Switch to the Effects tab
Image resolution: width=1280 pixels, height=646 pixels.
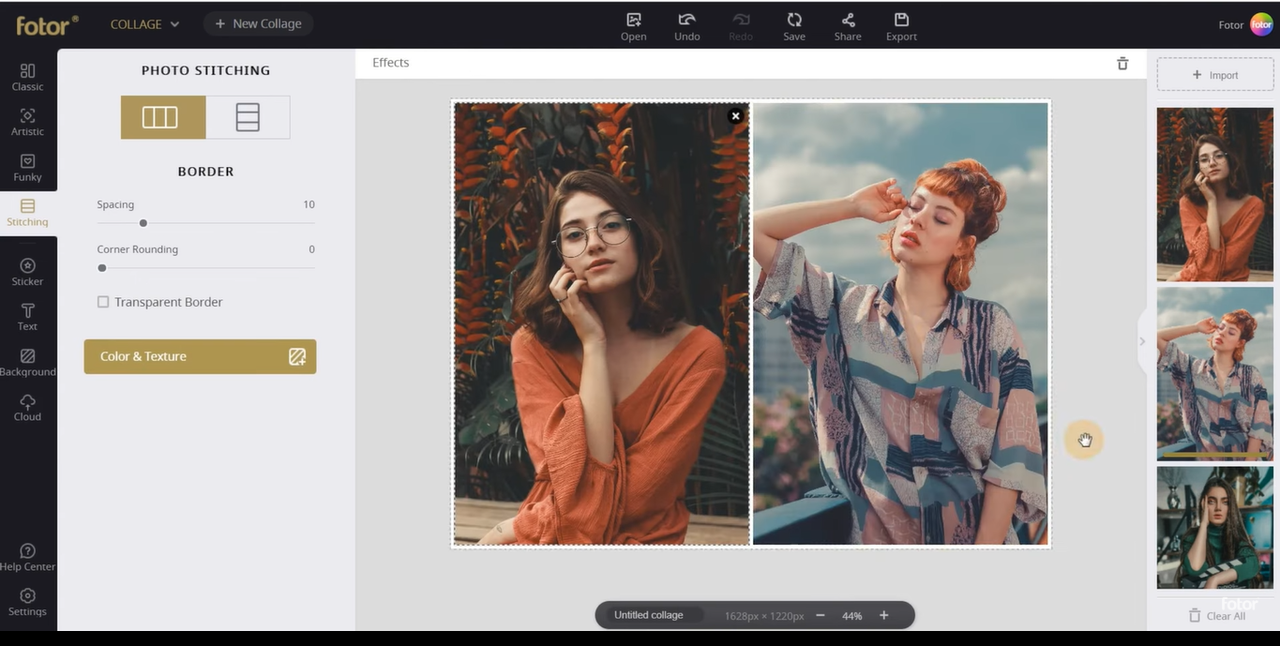[x=390, y=62]
